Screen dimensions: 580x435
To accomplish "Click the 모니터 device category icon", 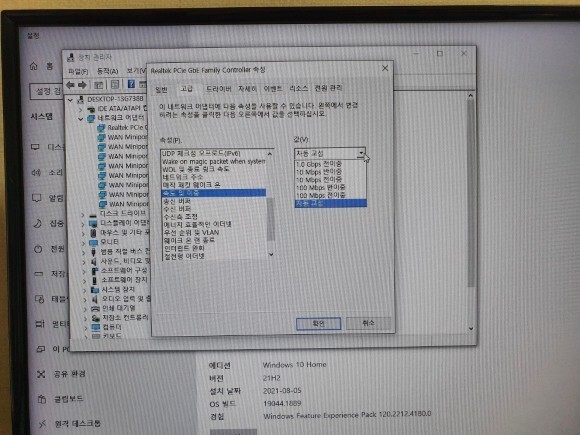I will 94,242.
